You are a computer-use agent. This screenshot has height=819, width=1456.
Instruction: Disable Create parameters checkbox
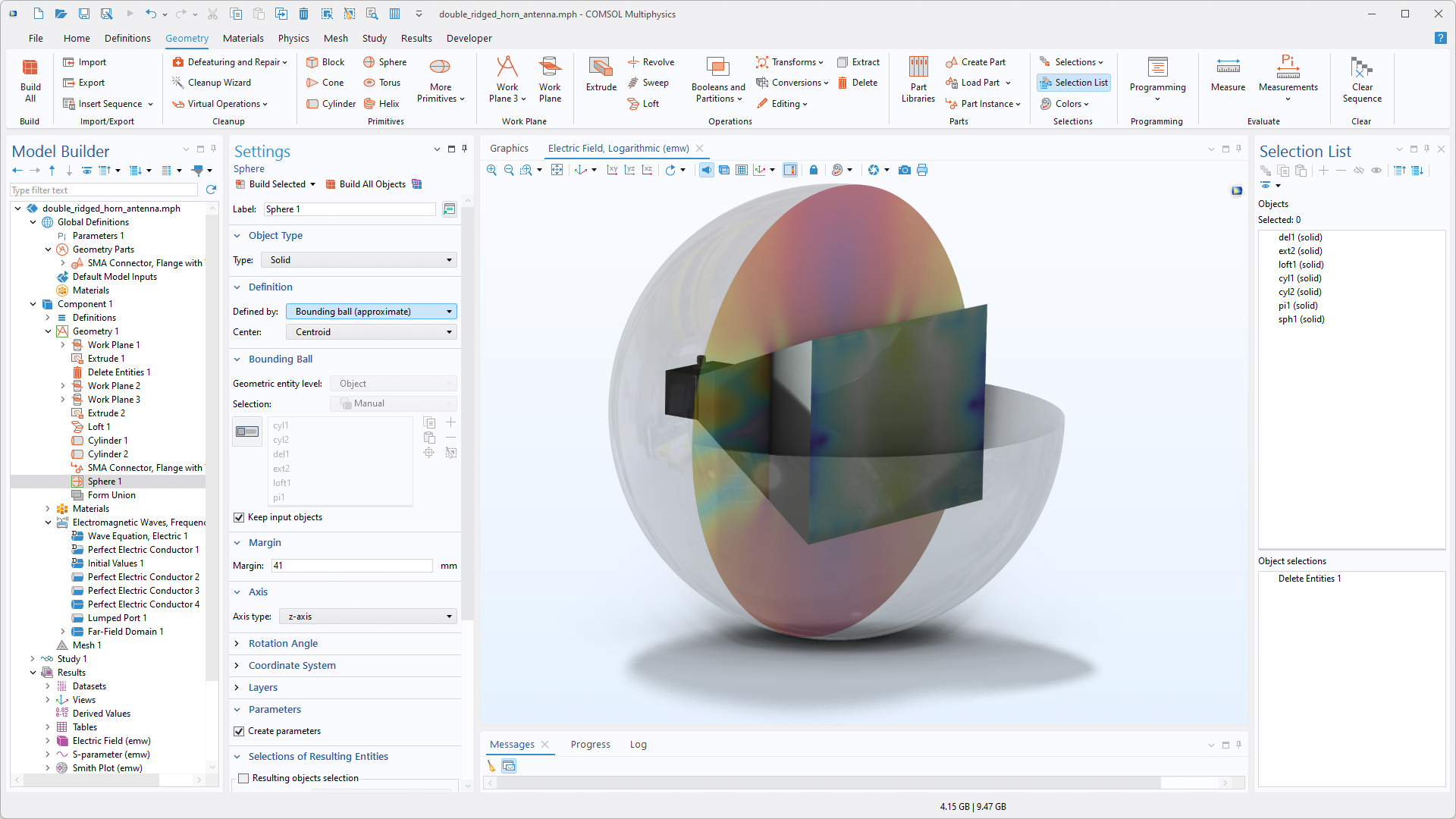point(240,731)
